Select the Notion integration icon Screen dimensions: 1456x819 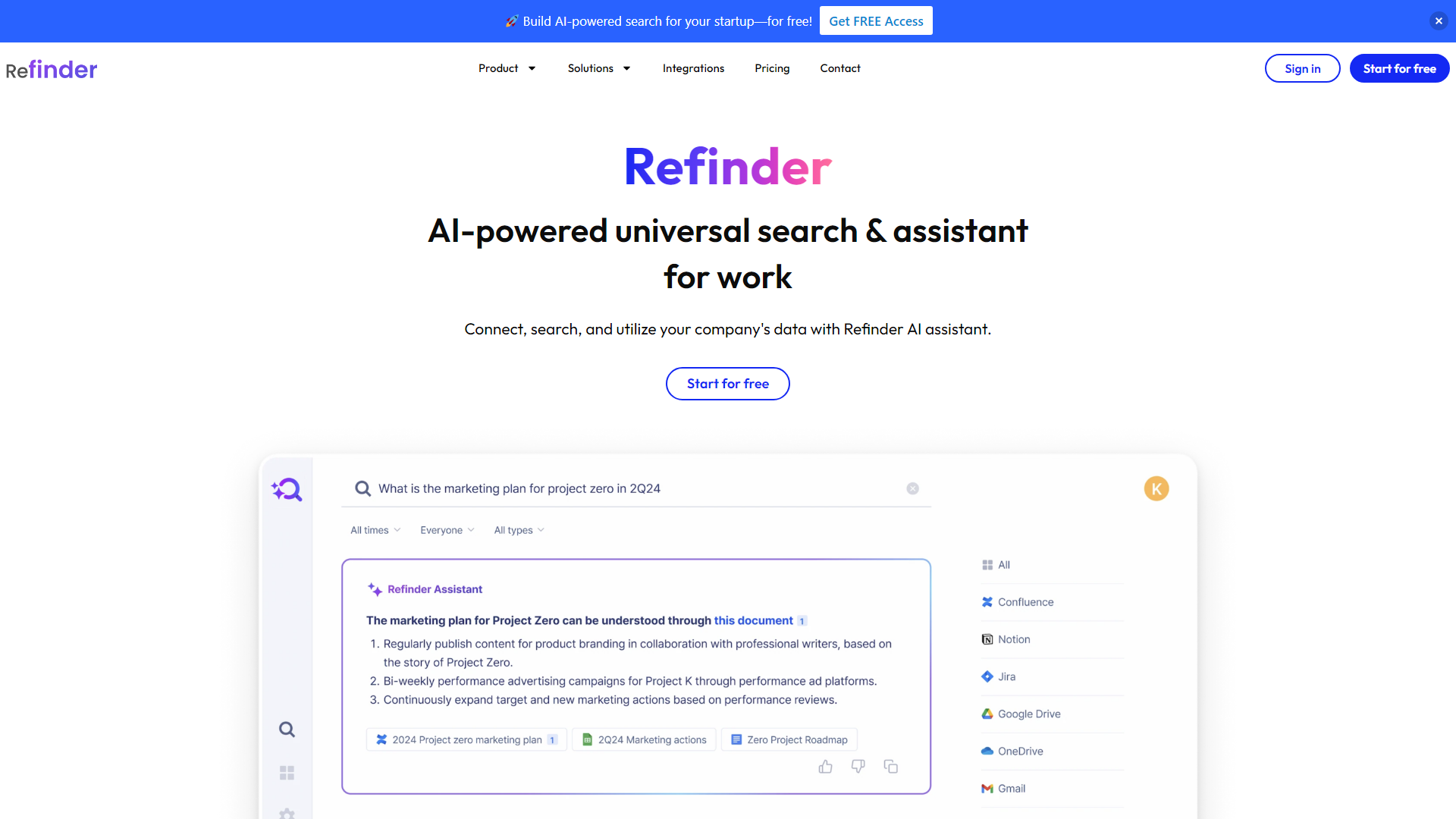[987, 639]
